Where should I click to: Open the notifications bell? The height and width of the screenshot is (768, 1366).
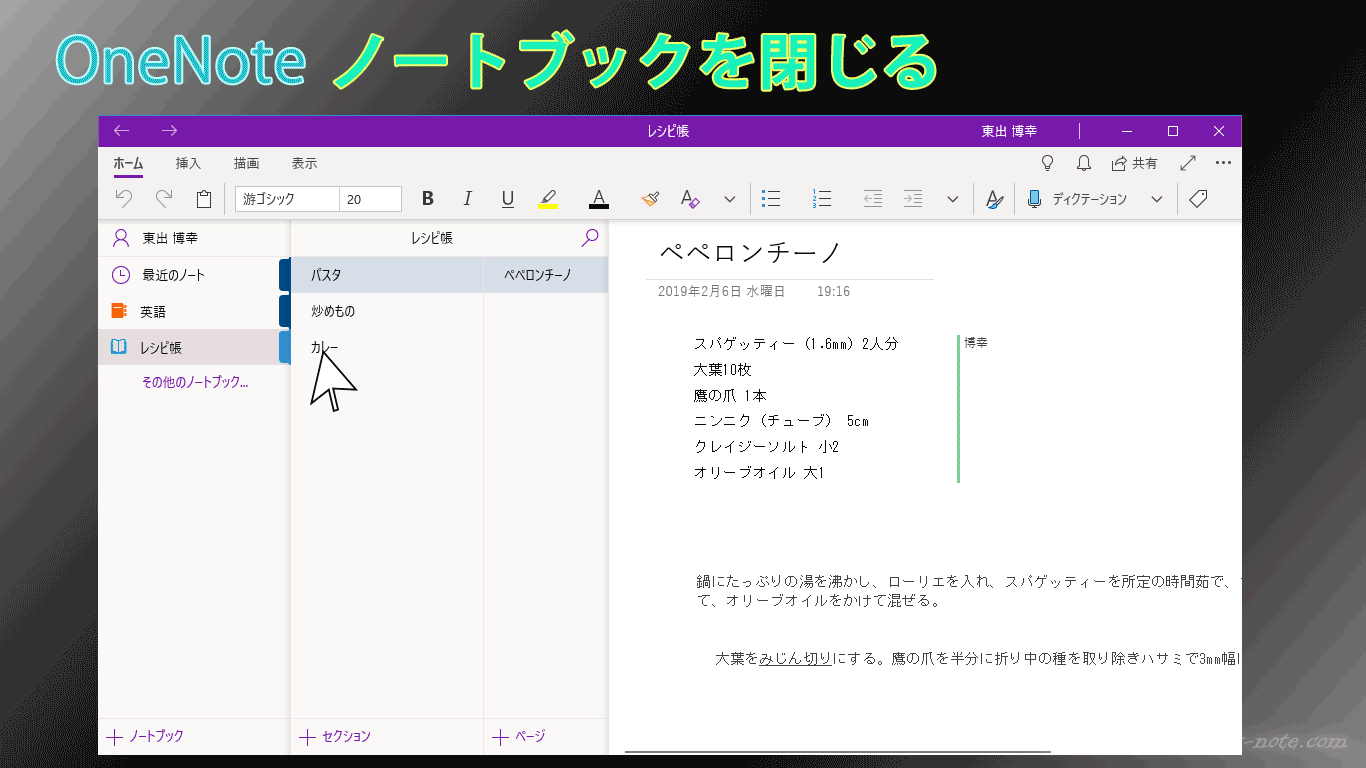(1083, 163)
